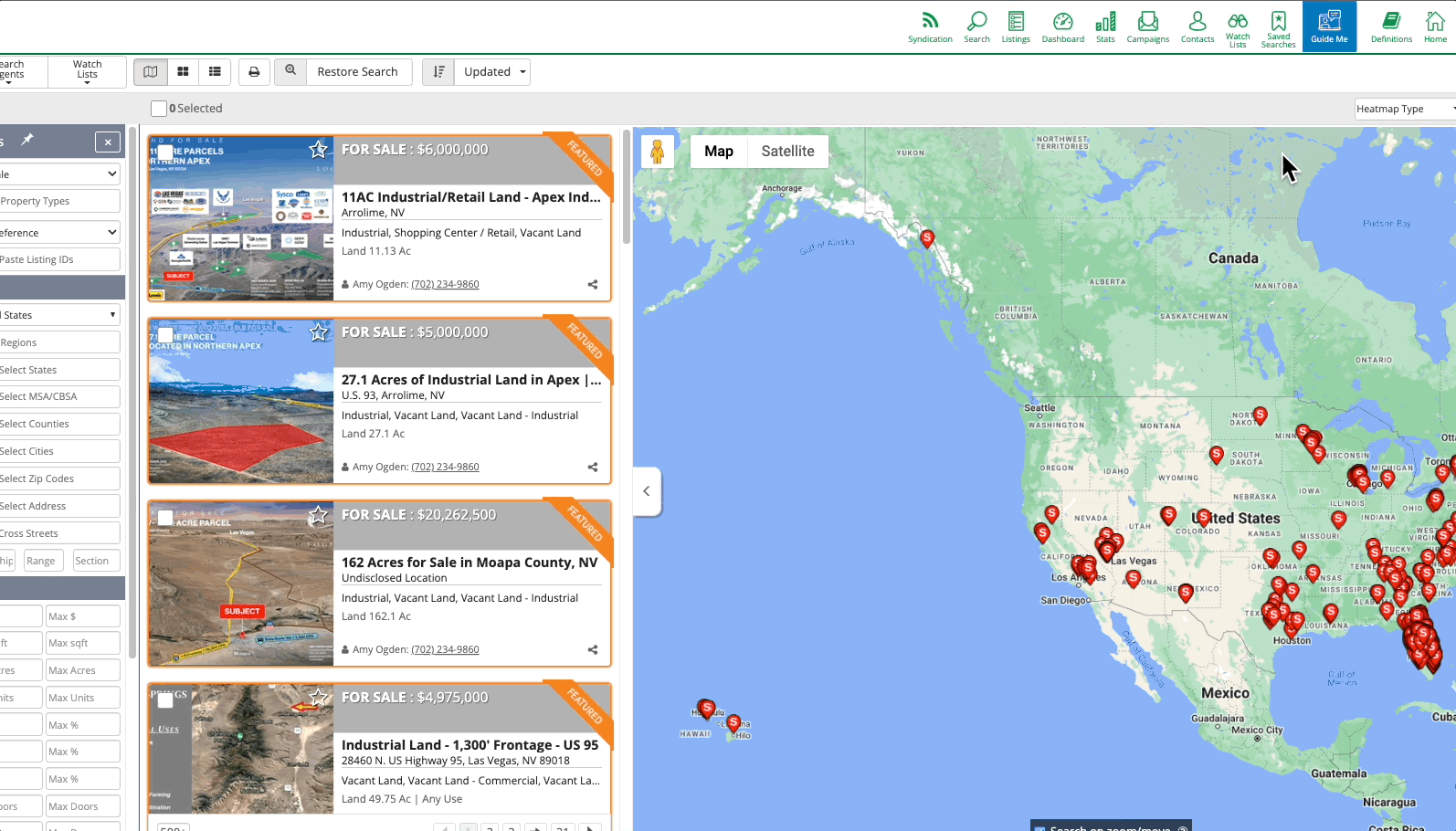Favorite the $5,000,000 listing star
1456x831 pixels.
pos(318,331)
